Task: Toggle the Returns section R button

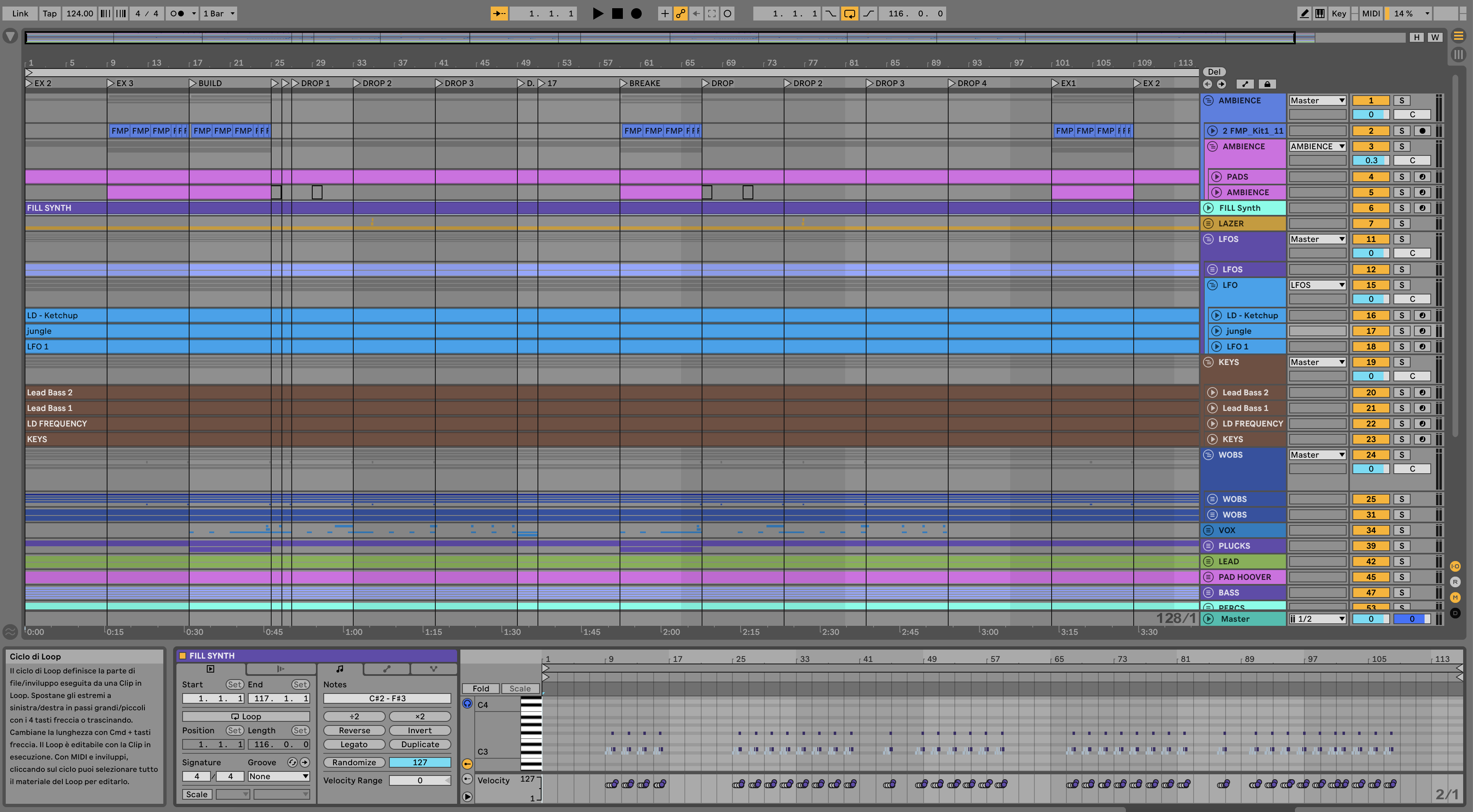Action: [1455, 582]
